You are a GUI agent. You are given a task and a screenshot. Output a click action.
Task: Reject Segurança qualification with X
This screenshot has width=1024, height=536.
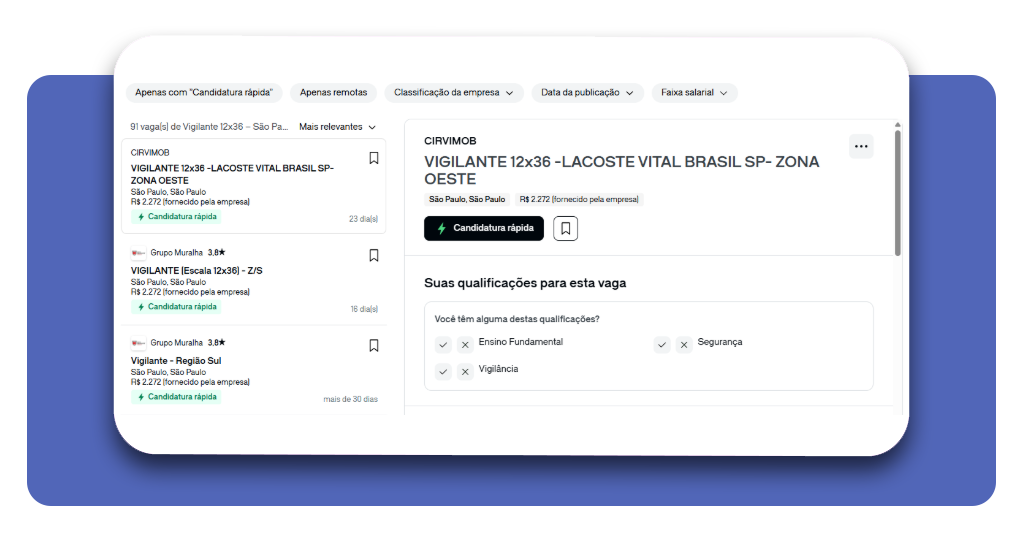point(684,344)
